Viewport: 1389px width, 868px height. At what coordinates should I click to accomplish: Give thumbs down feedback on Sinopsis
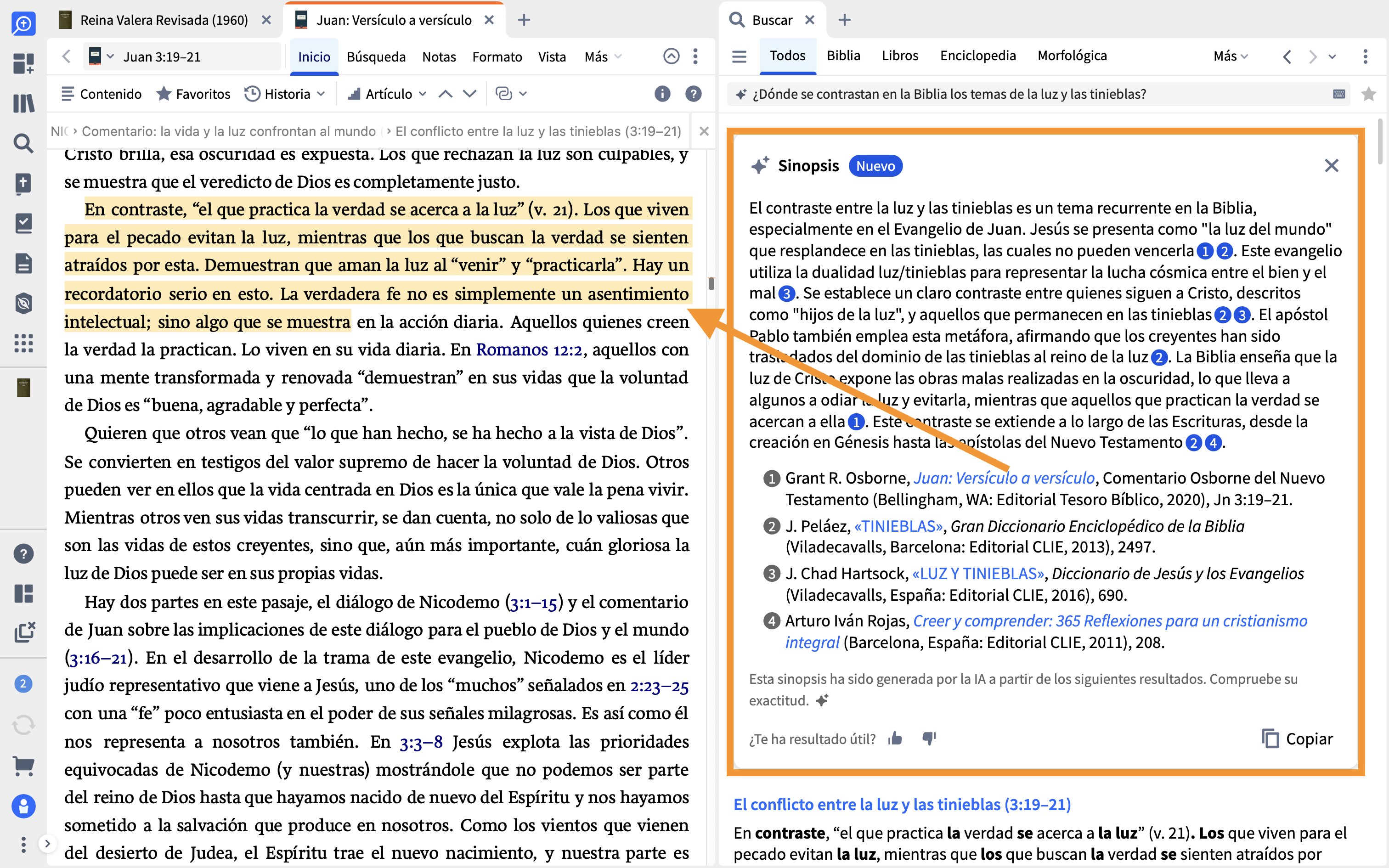[929, 738]
